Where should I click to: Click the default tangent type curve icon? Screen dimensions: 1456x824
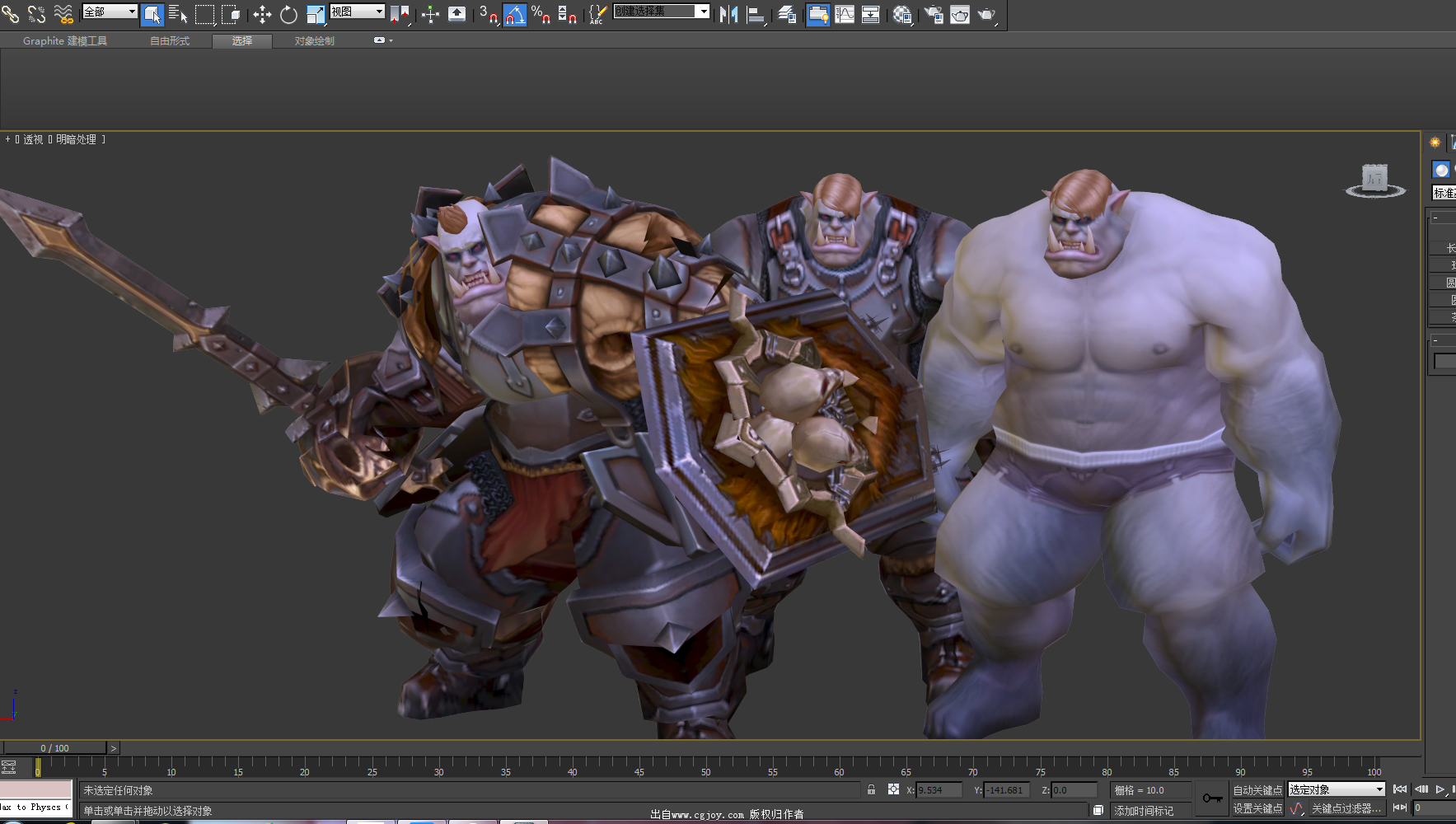(x=1296, y=809)
